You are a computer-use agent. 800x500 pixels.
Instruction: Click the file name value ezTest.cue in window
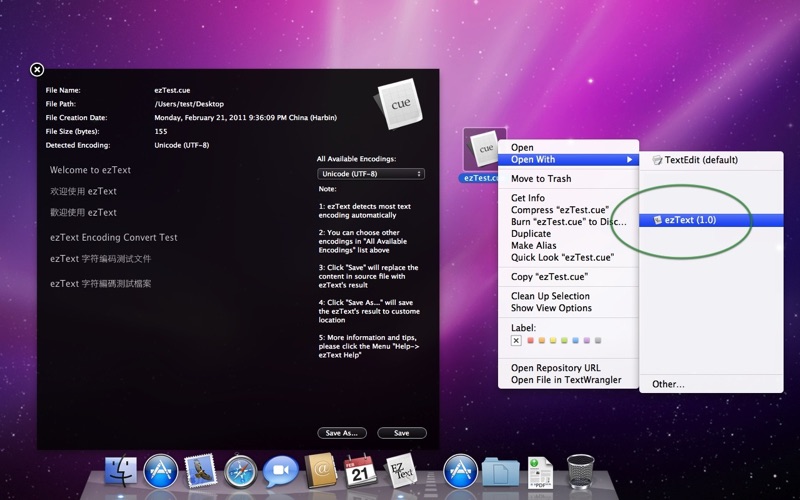[x=172, y=90]
